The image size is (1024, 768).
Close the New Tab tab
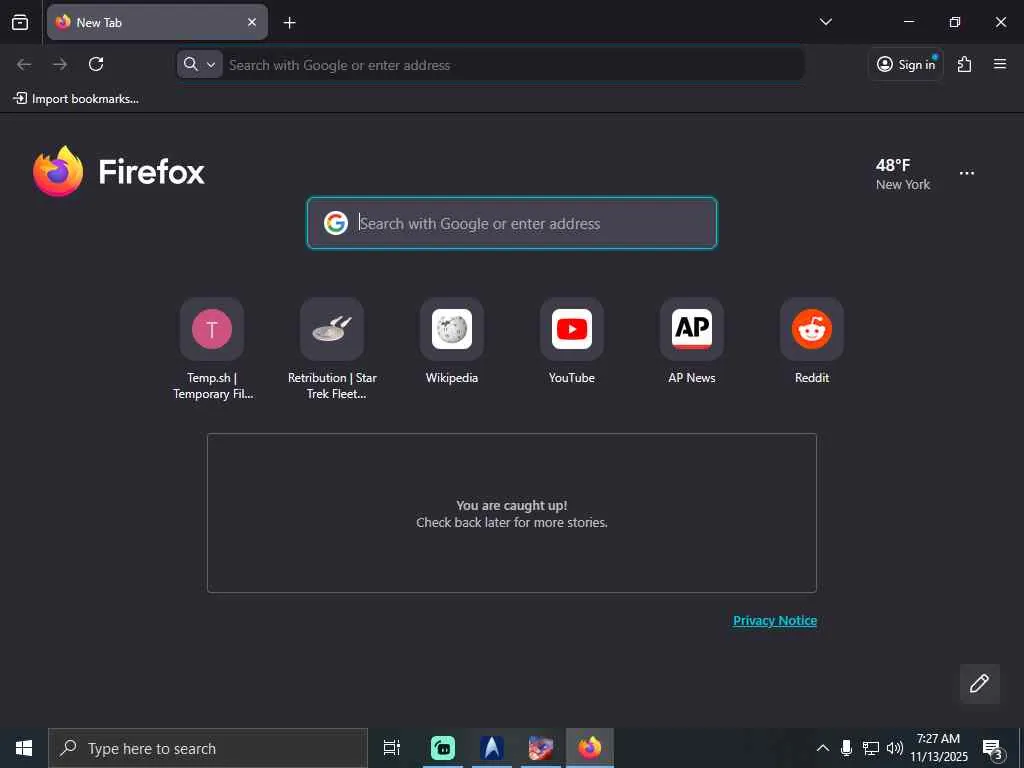(x=252, y=22)
